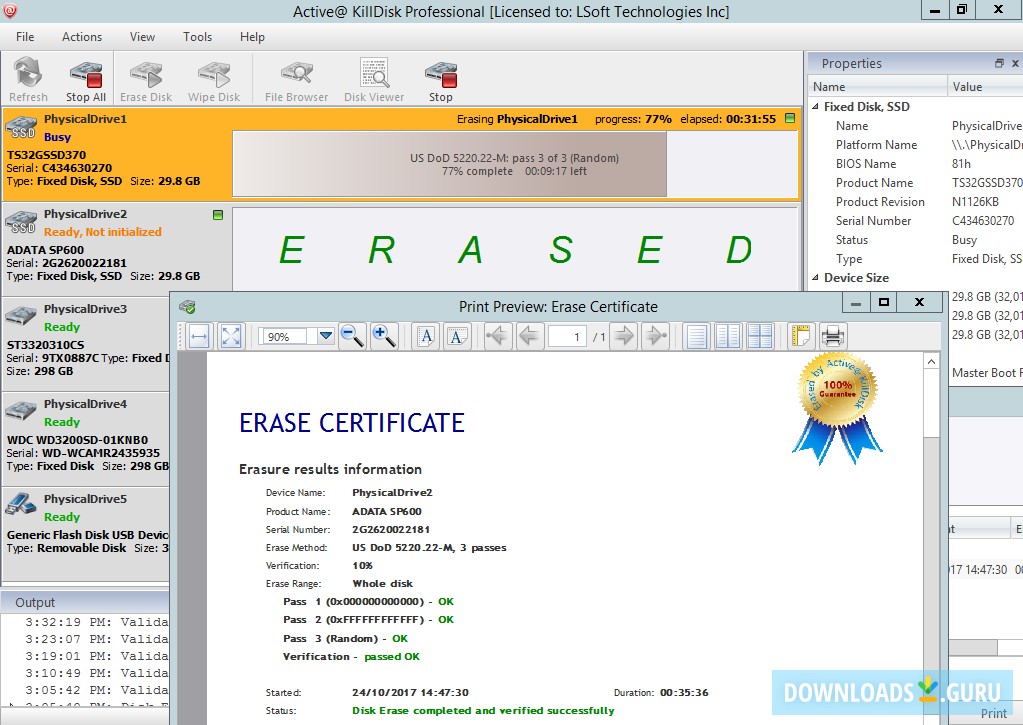Open the Page Setup icon
Screen dimensions: 1023x725
[x=800, y=336]
